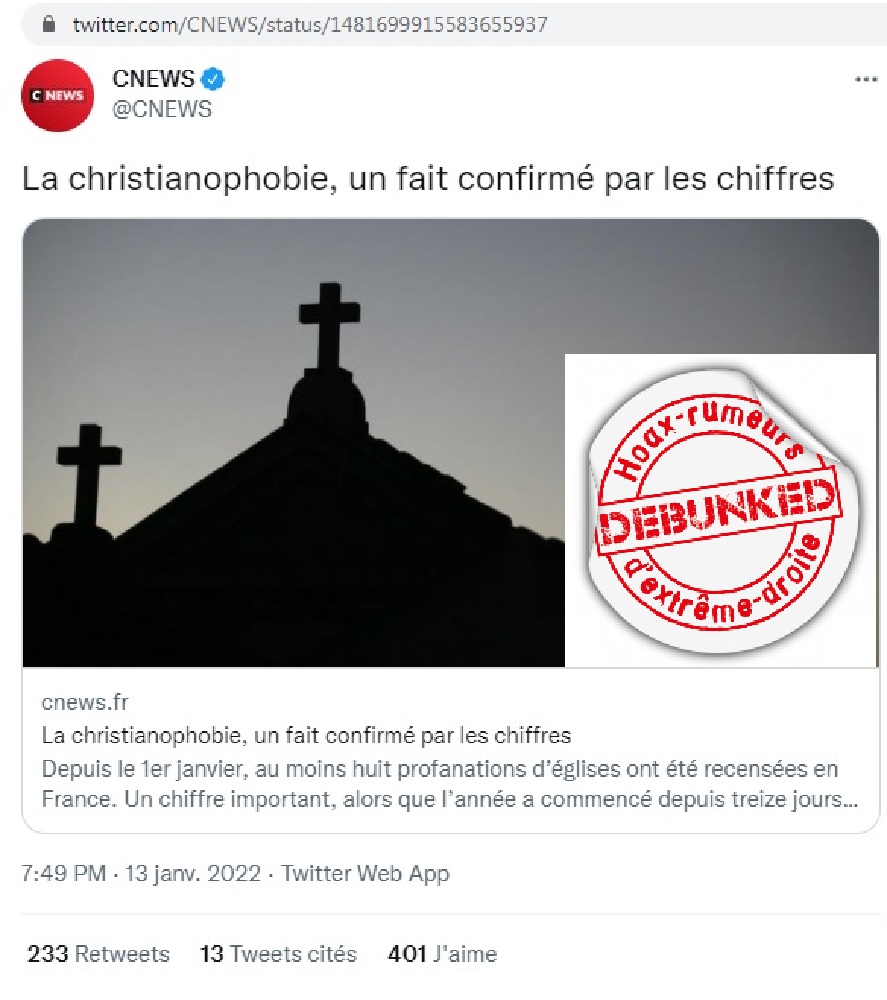Click the cnews.fr domain label
The height and width of the screenshot is (1000, 887).
coord(85,702)
